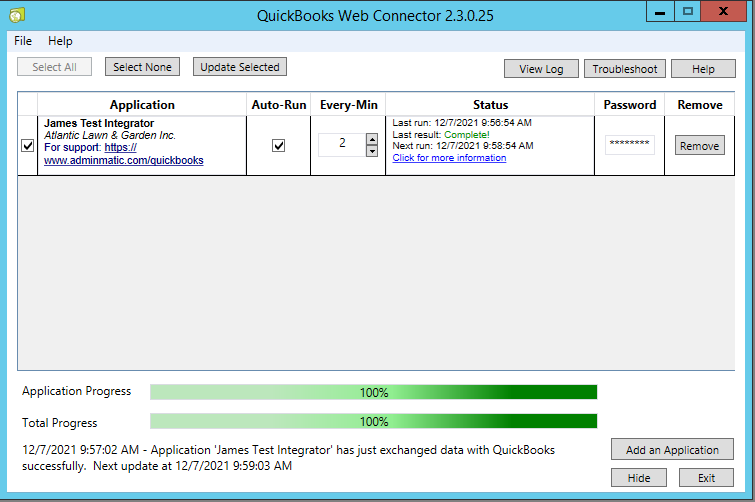Decrease Every-Min value with down arrow
This screenshot has height=502, width=755.
pos(372,151)
